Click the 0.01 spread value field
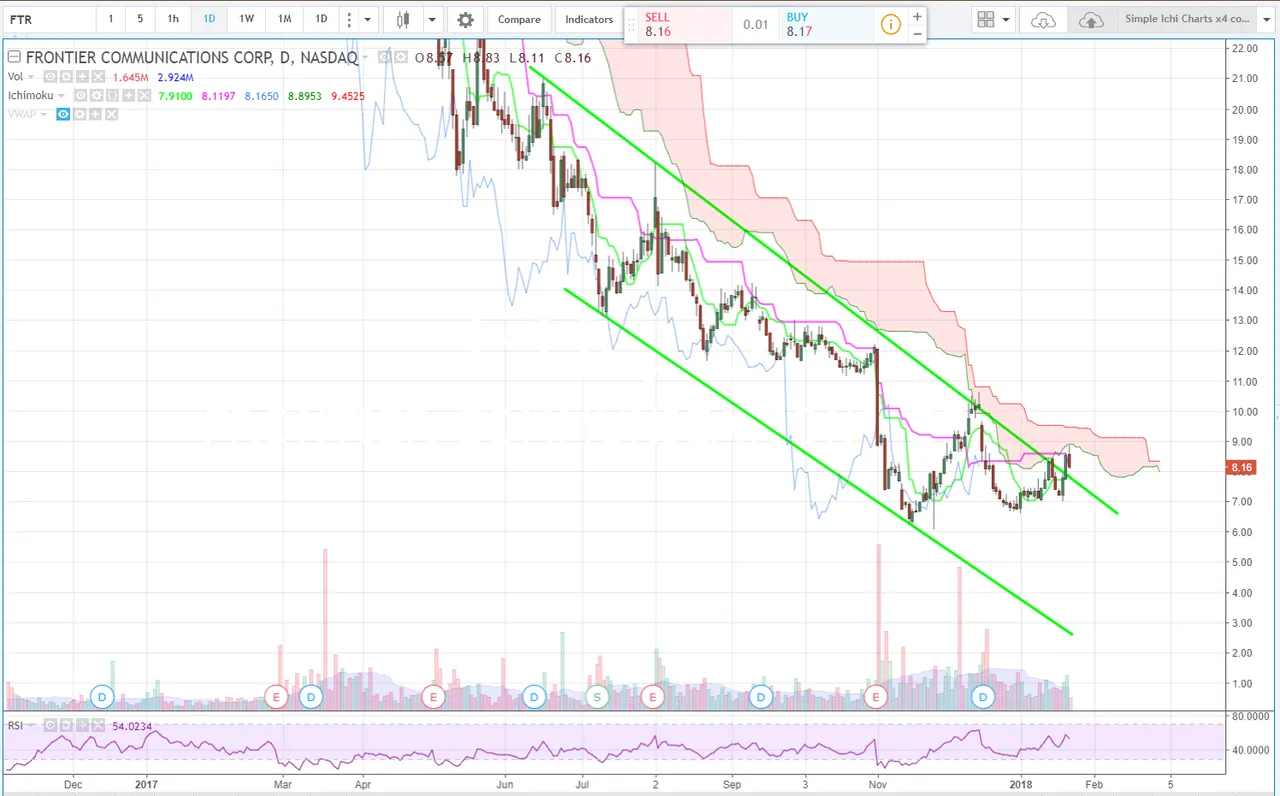This screenshot has width=1280, height=796. click(x=755, y=25)
